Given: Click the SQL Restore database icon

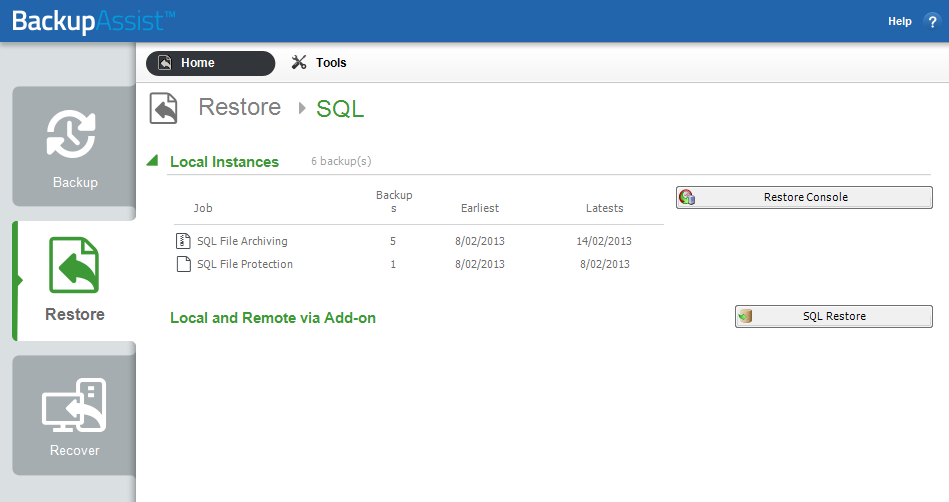Looking at the screenshot, I should coord(746,316).
